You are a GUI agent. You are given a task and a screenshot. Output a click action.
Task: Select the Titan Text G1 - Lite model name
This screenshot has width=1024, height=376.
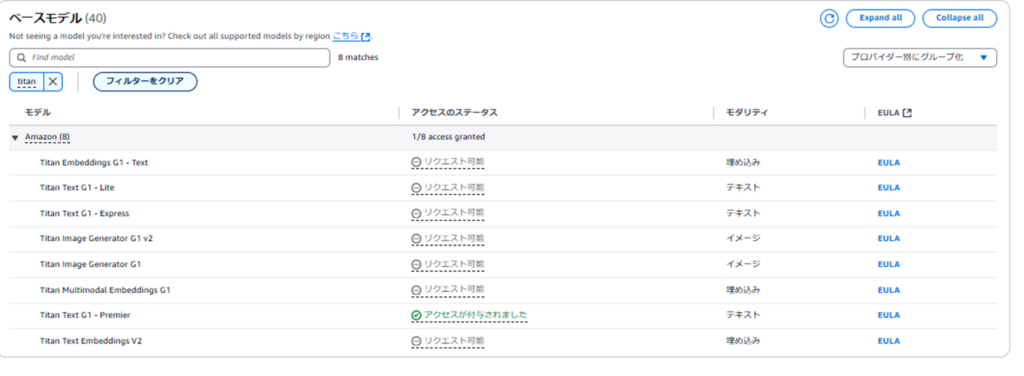(77, 188)
